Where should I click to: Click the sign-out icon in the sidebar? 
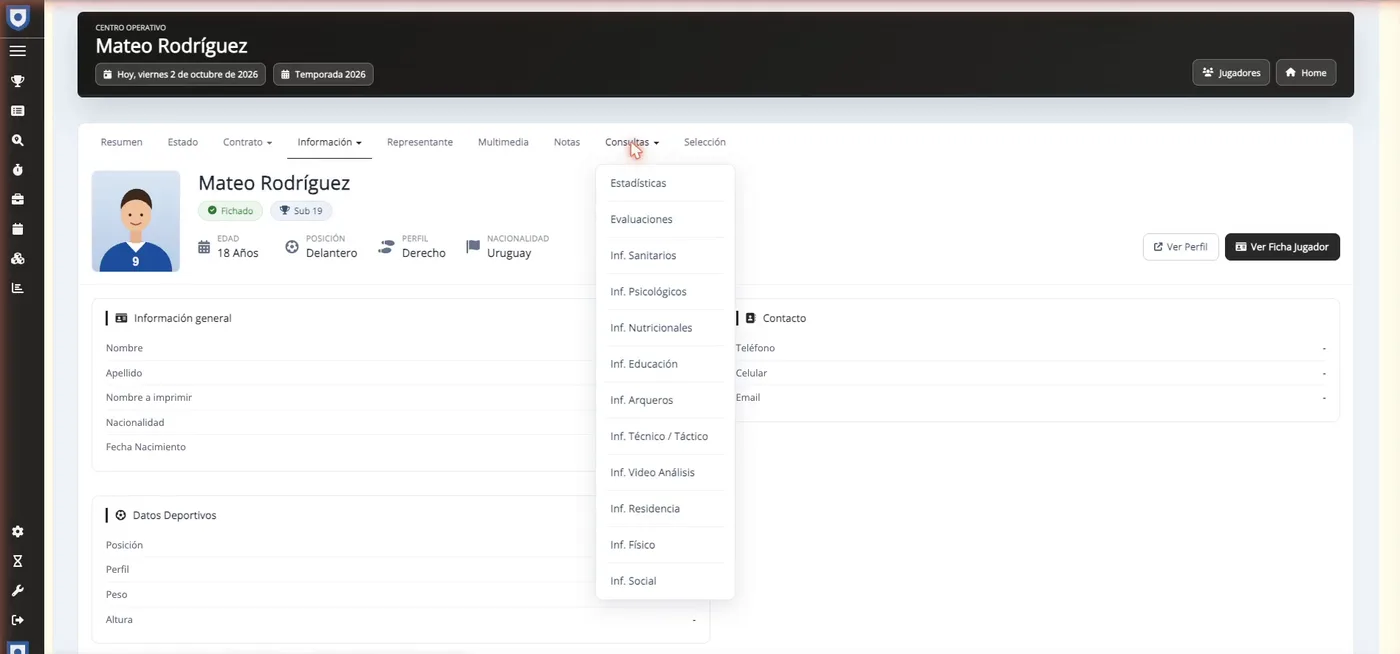click(x=18, y=620)
